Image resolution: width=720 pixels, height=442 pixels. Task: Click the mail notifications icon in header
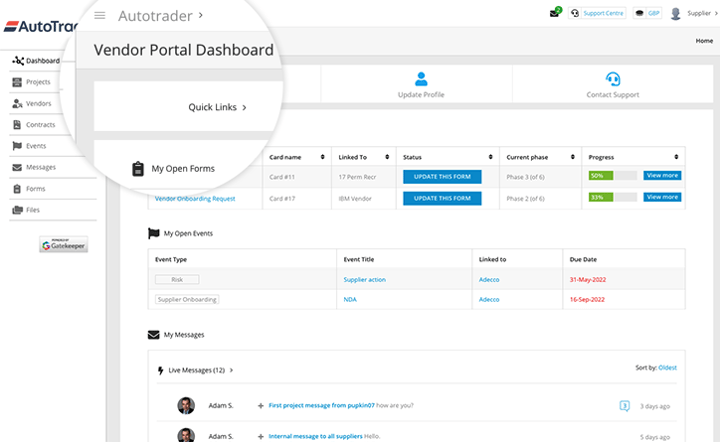tap(555, 13)
